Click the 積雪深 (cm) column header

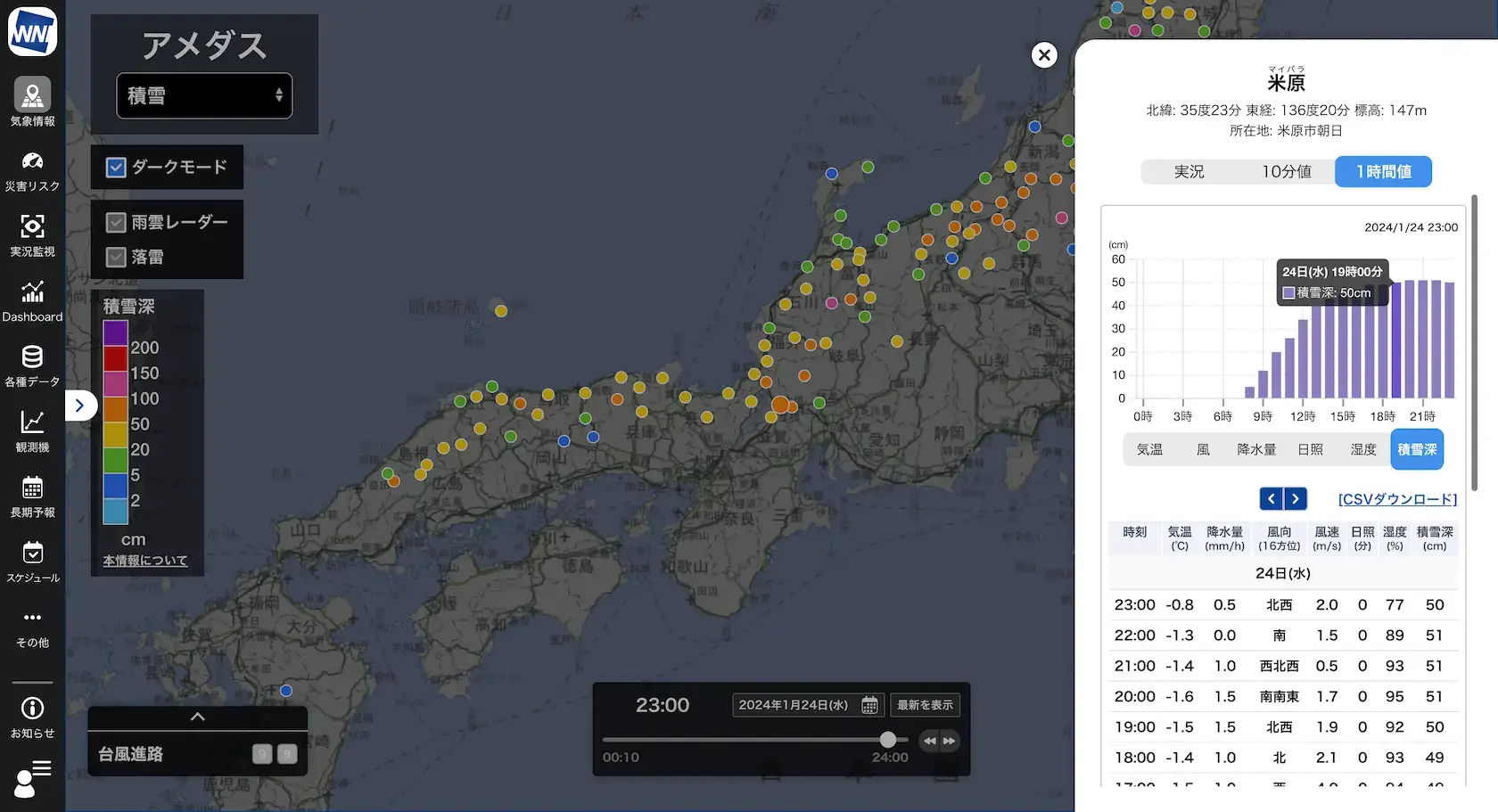click(x=1435, y=538)
